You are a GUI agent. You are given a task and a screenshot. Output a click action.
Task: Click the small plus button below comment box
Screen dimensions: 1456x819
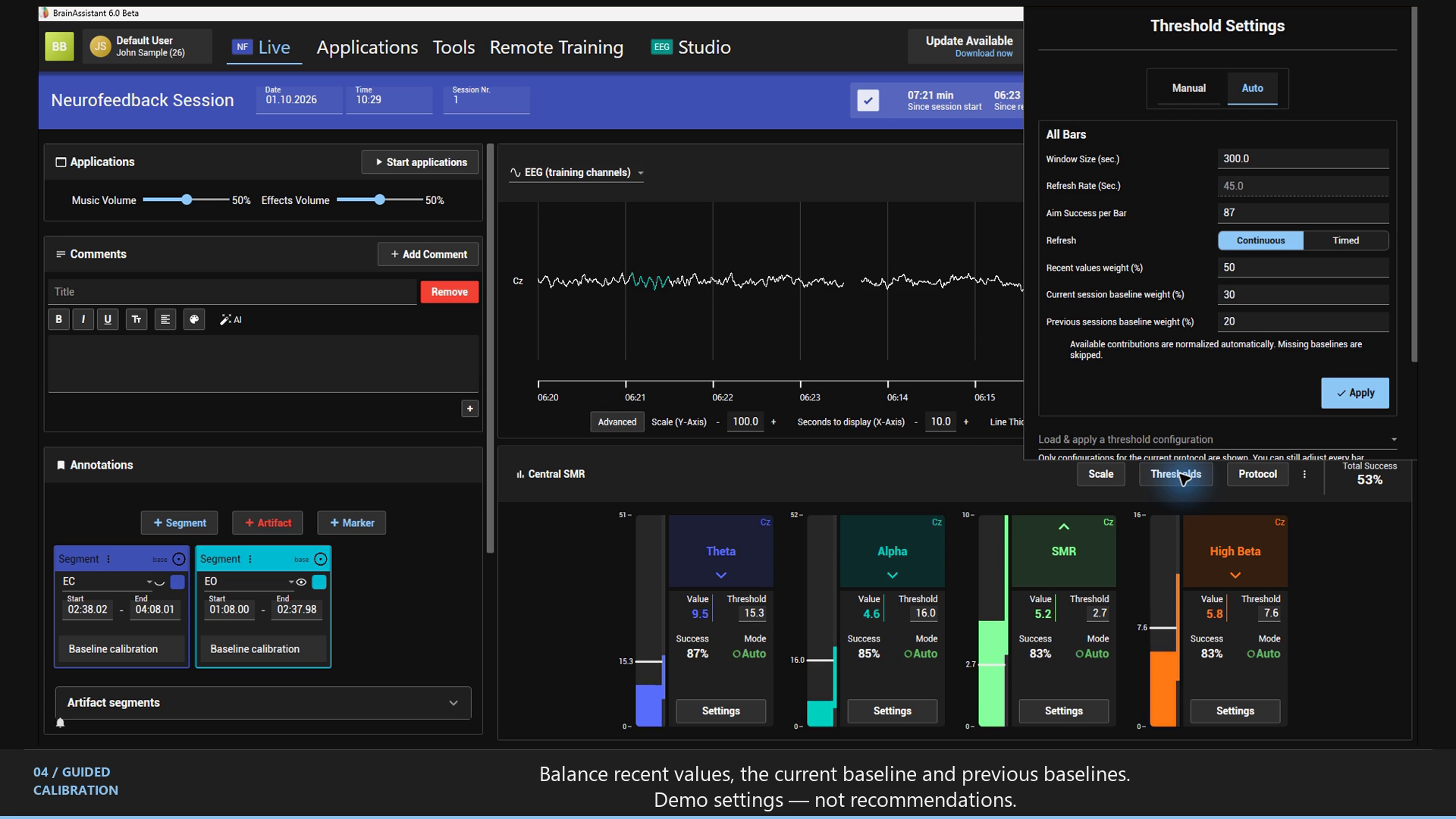pyautogui.click(x=469, y=409)
